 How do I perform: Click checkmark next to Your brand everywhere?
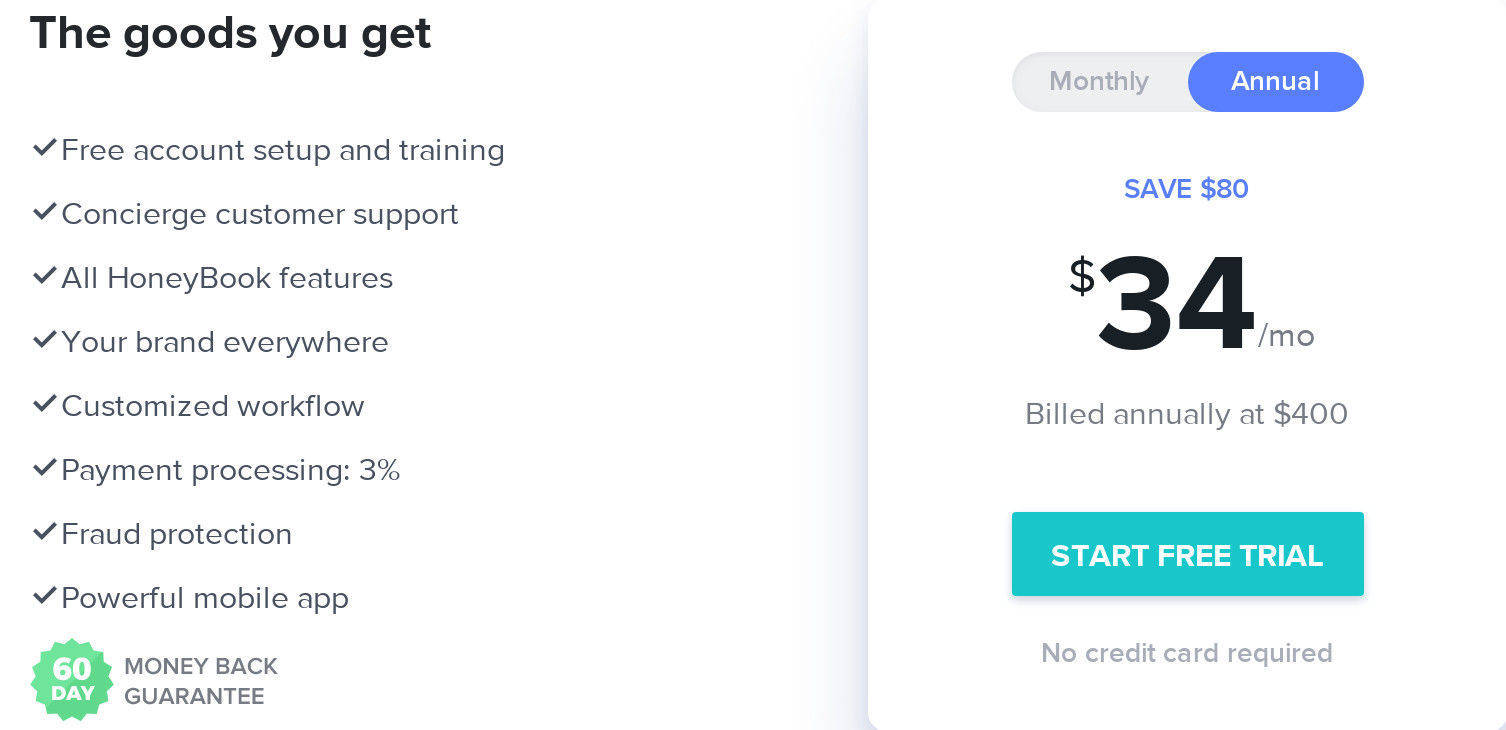pyautogui.click(x=44, y=341)
